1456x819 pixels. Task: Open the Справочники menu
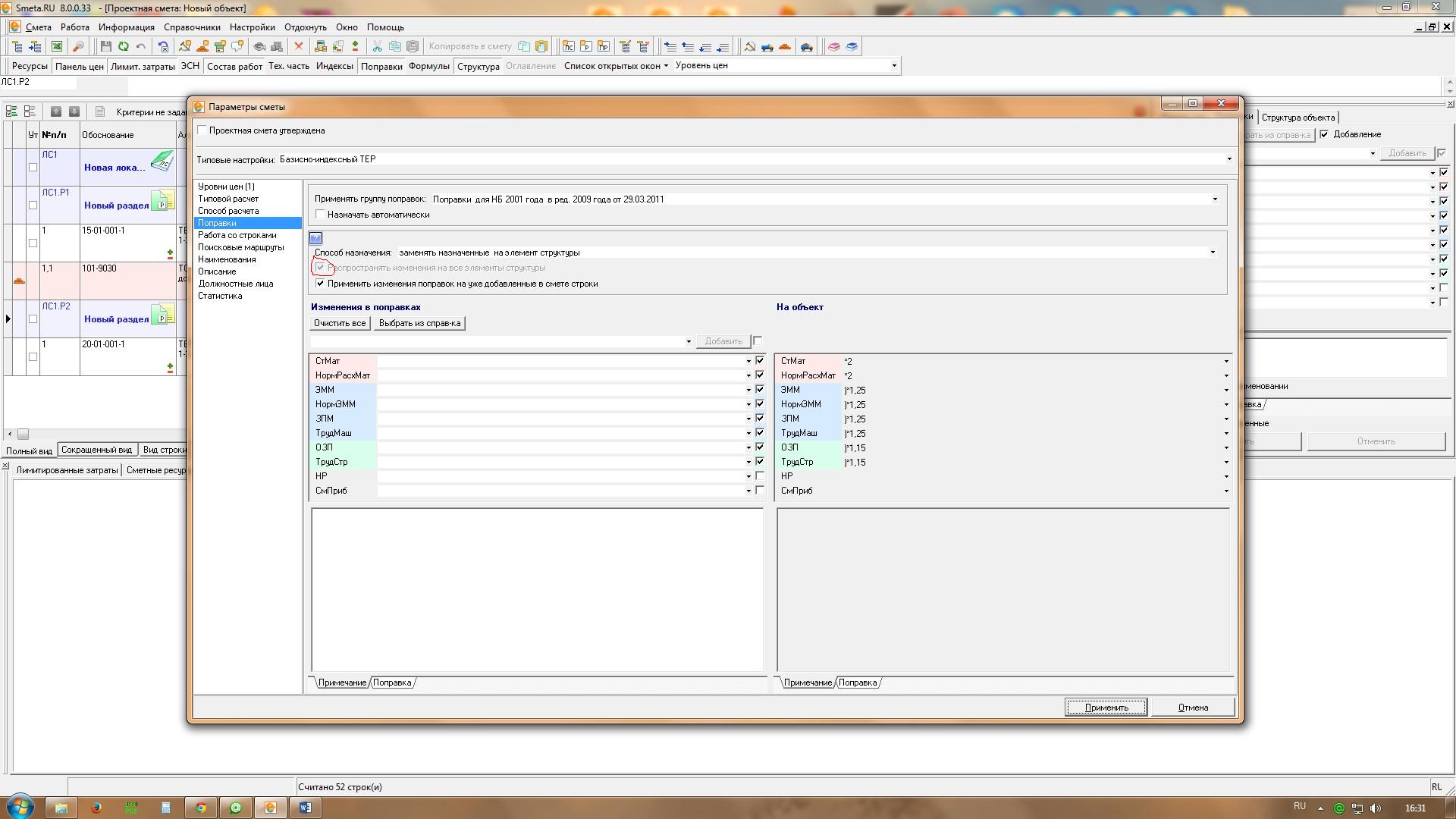tap(192, 27)
